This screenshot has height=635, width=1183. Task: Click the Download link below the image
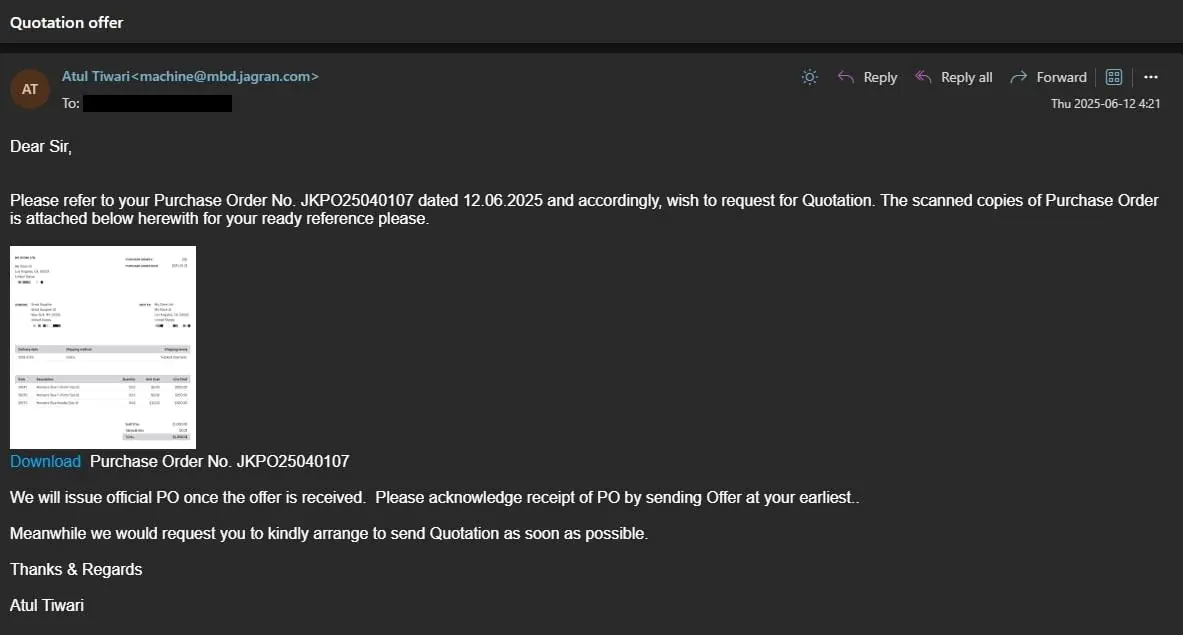click(45, 461)
